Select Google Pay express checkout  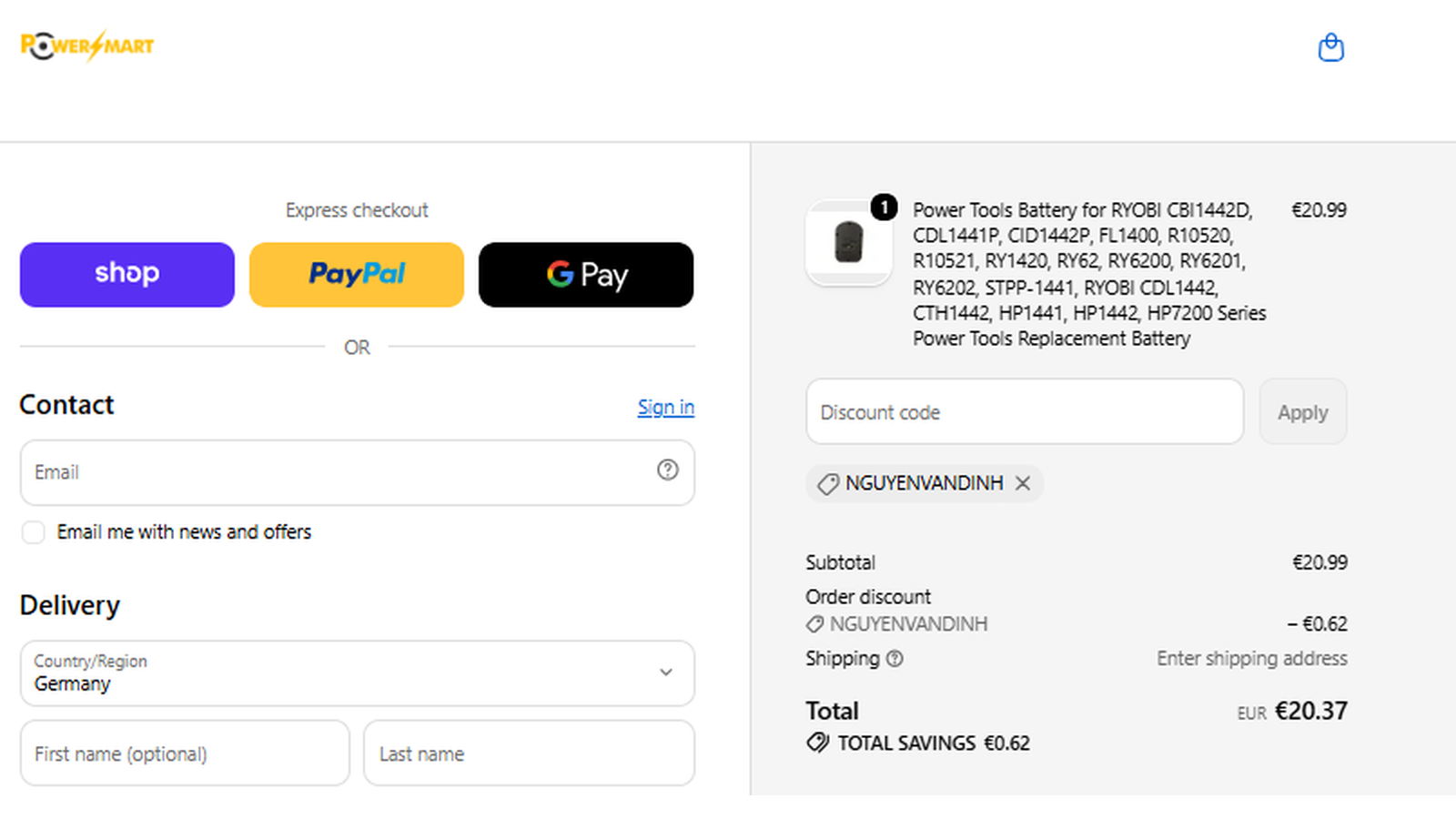(x=586, y=275)
